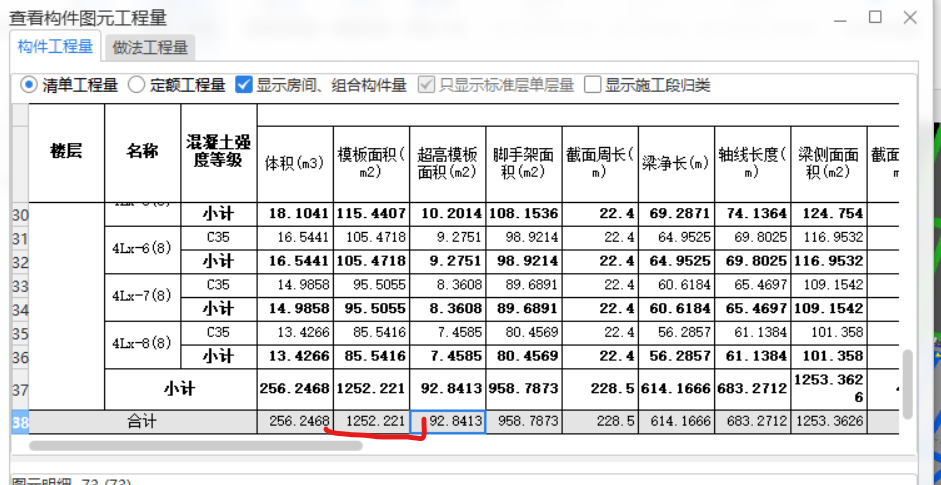Image resolution: width=941 pixels, height=485 pixels.
Task: Click 1253.3626 cell in the 合计 row
Action: click(x=829, y=423)
